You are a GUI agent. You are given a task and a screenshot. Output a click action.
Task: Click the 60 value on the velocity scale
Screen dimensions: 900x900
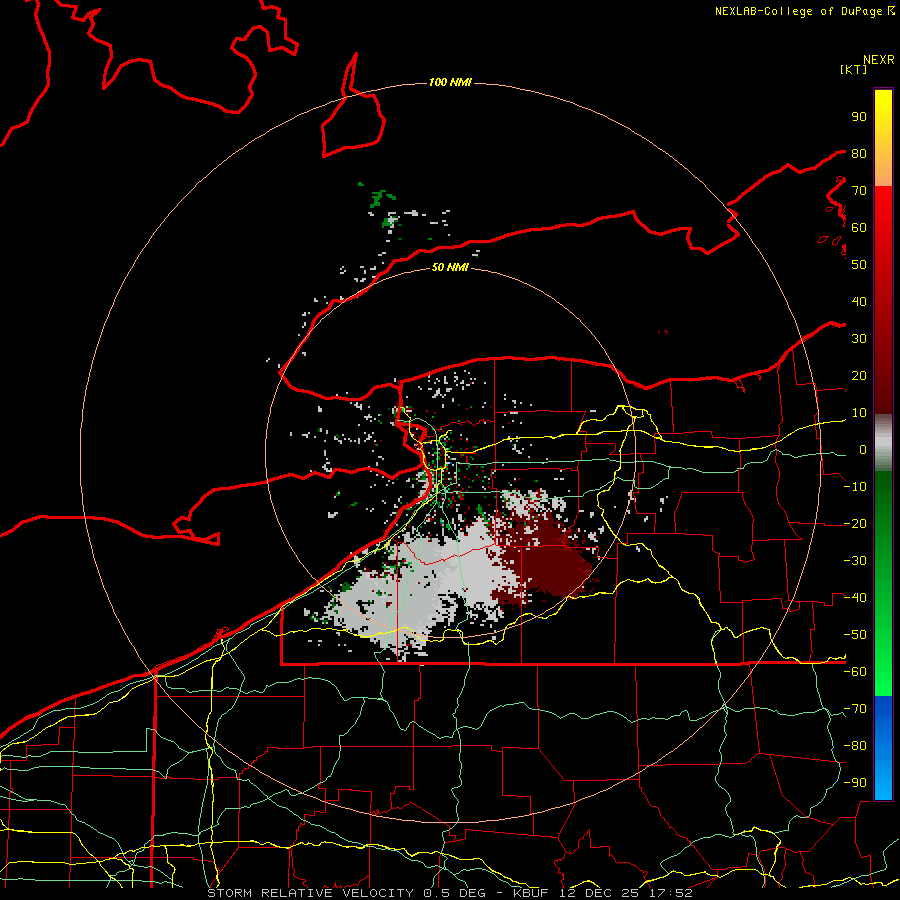click(x=859, y=227)
